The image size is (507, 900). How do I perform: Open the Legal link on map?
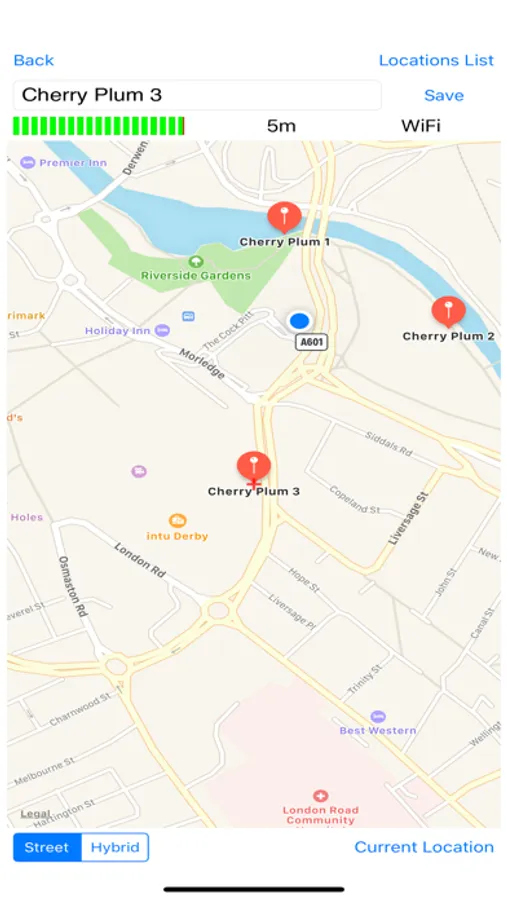point(35,814)
